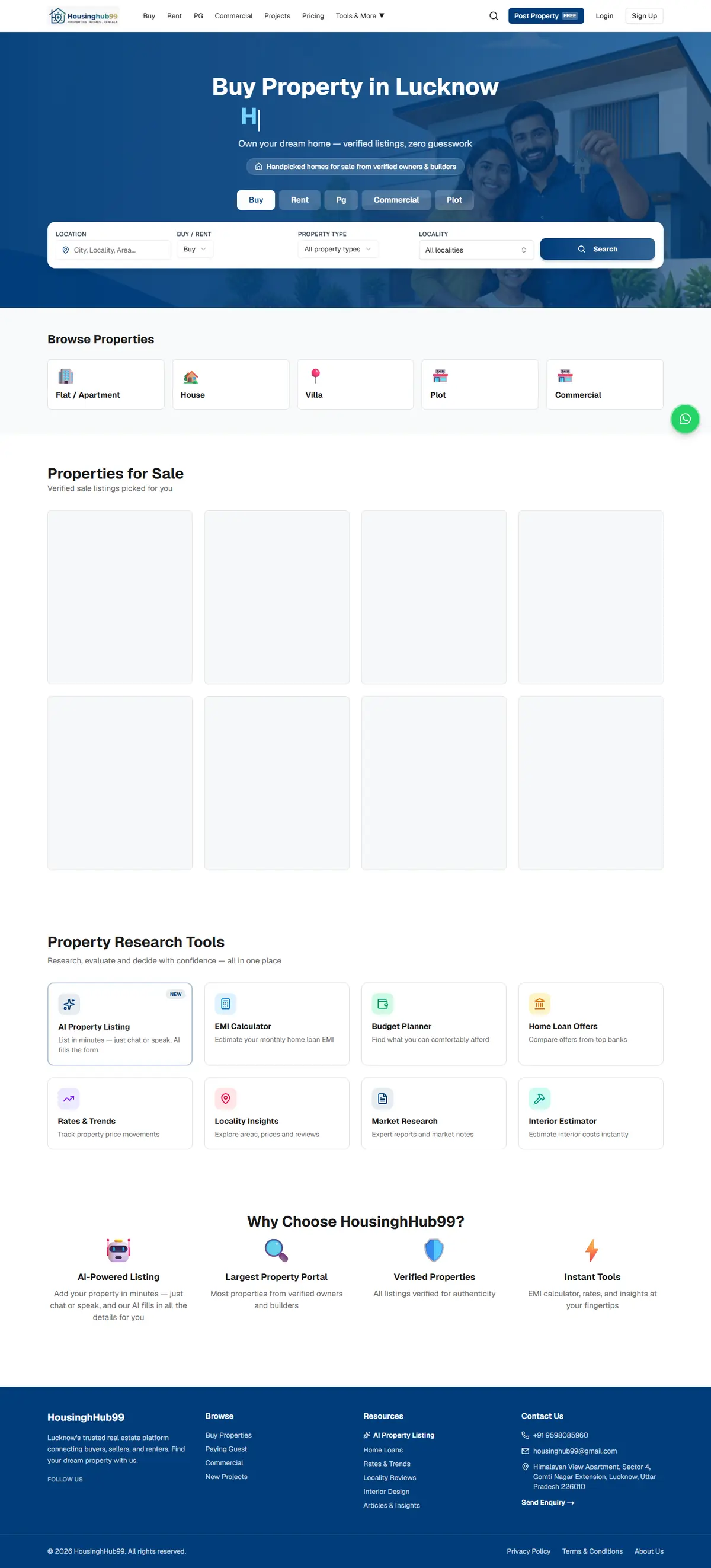711x1568 pixels.
Task: Open PG in top navigation
Action: (198, 16)
